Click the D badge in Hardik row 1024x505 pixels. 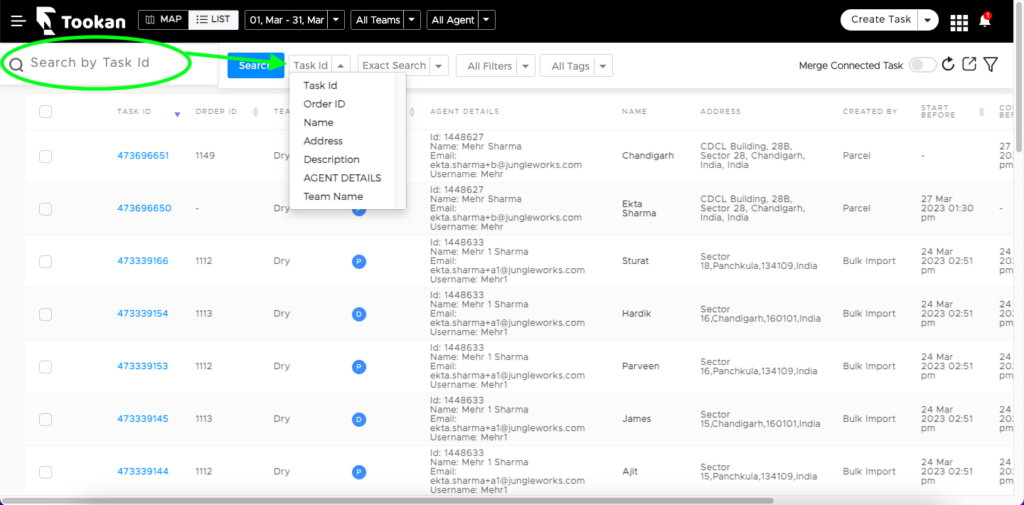point(358,314)
